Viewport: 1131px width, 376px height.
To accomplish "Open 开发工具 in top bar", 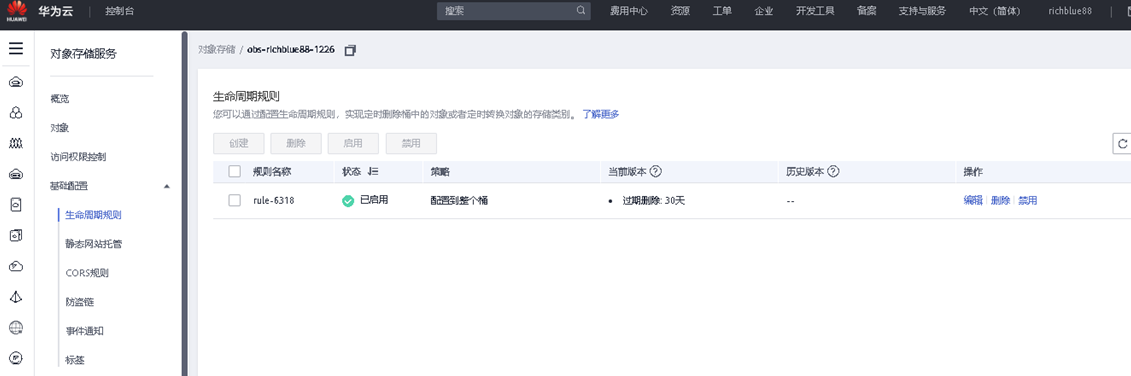I will tap(815, 11).
